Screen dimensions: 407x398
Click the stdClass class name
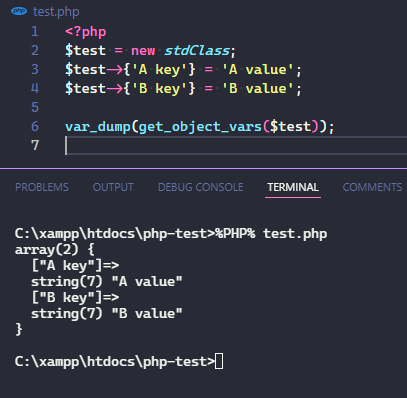[197, 51]
